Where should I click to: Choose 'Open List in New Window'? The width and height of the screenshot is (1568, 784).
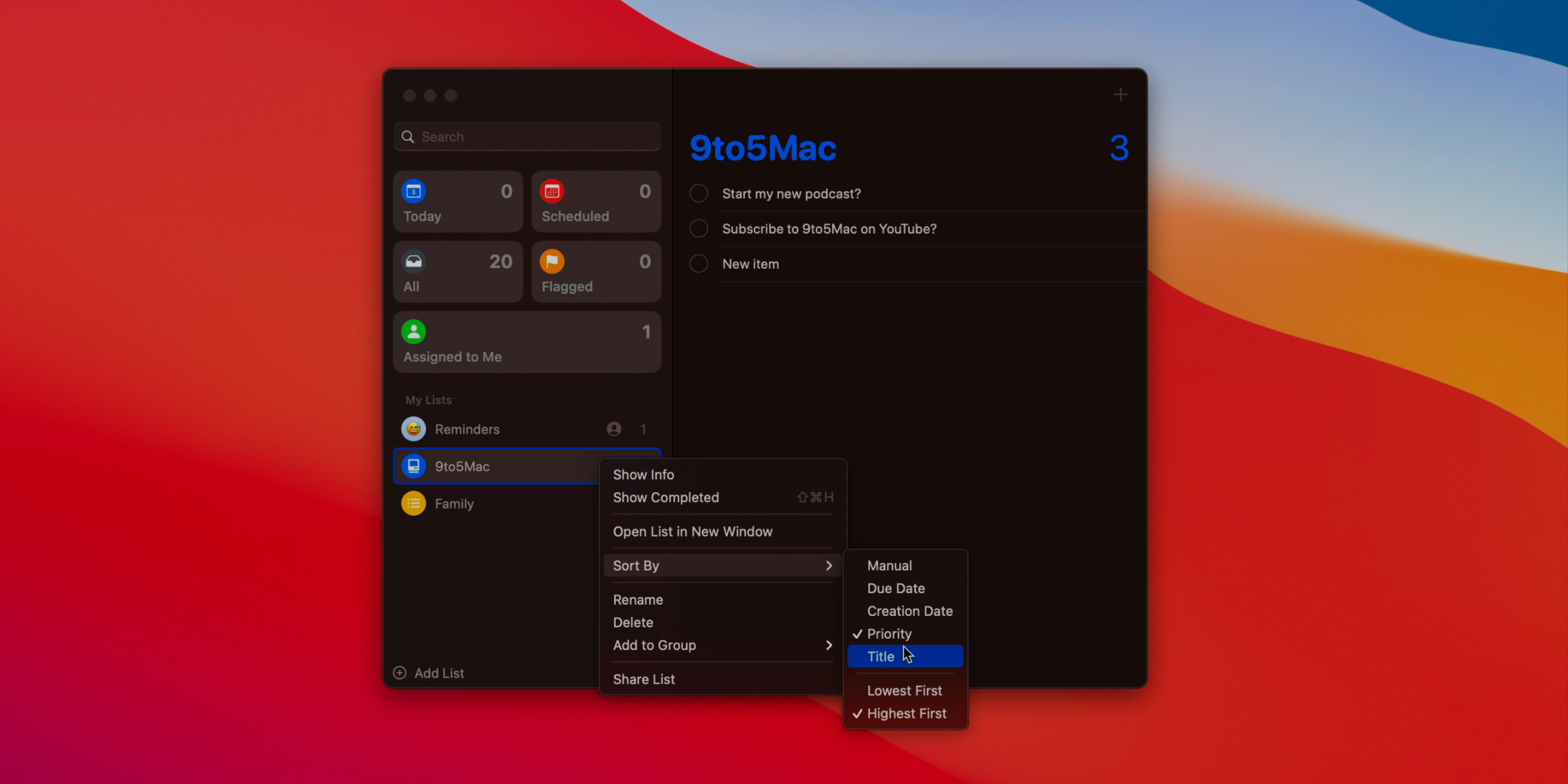(692, 531)
